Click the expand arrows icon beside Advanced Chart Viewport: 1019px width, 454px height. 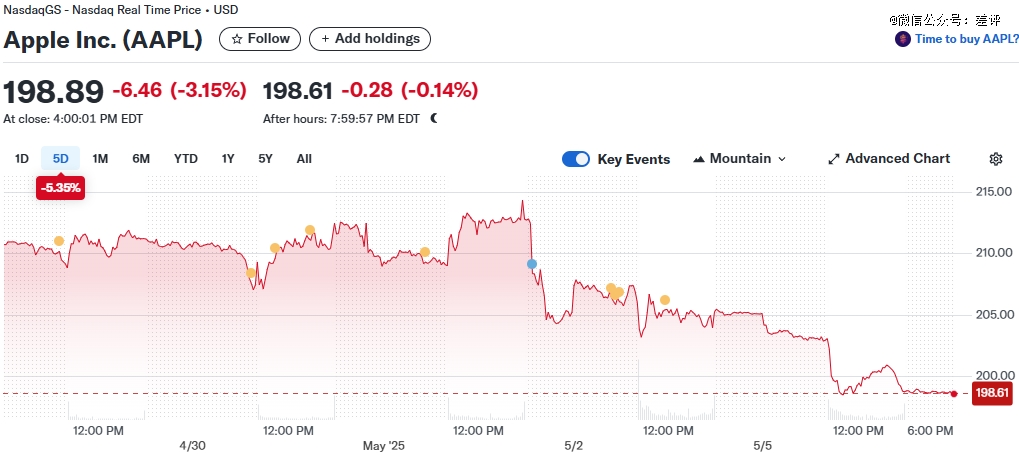[834, 159]
